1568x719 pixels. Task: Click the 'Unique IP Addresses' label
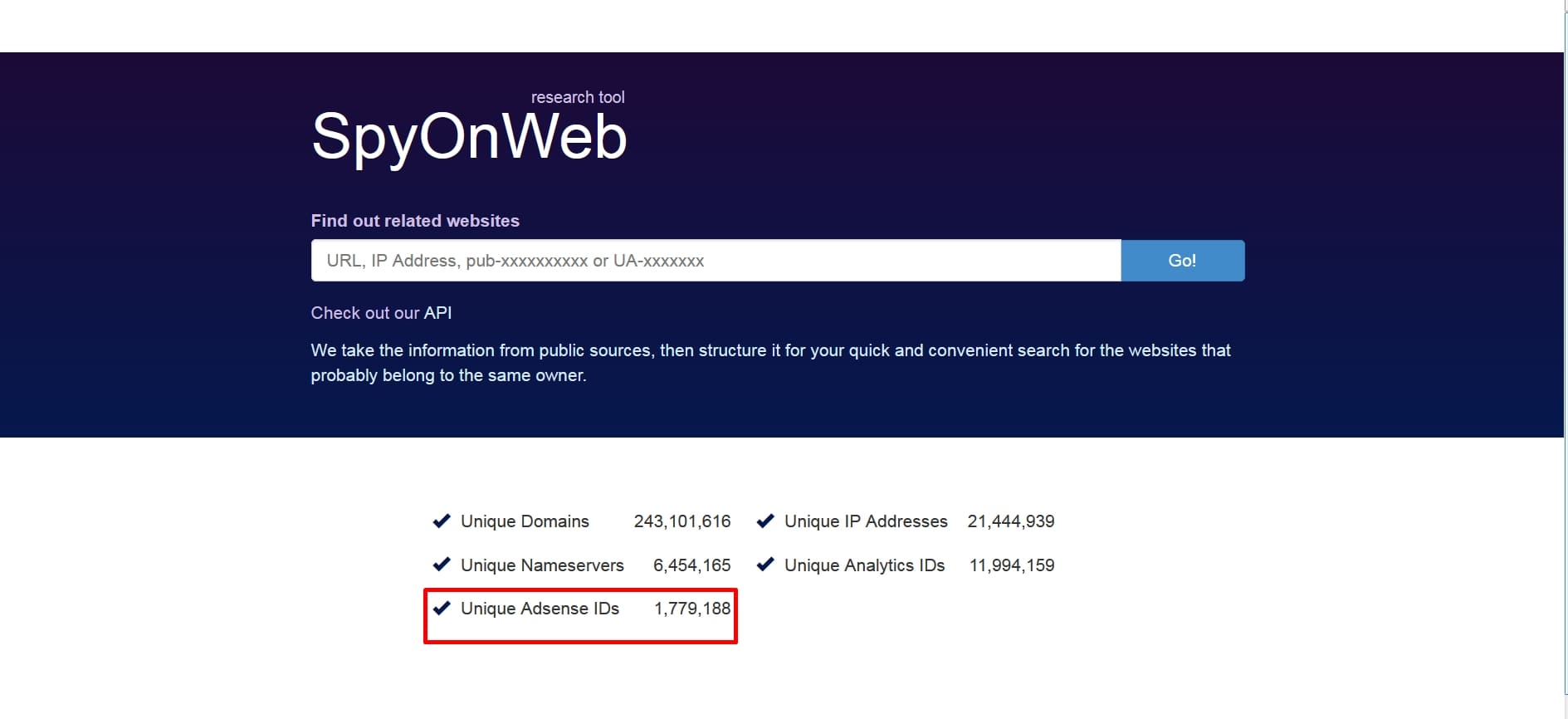[866, 521]
